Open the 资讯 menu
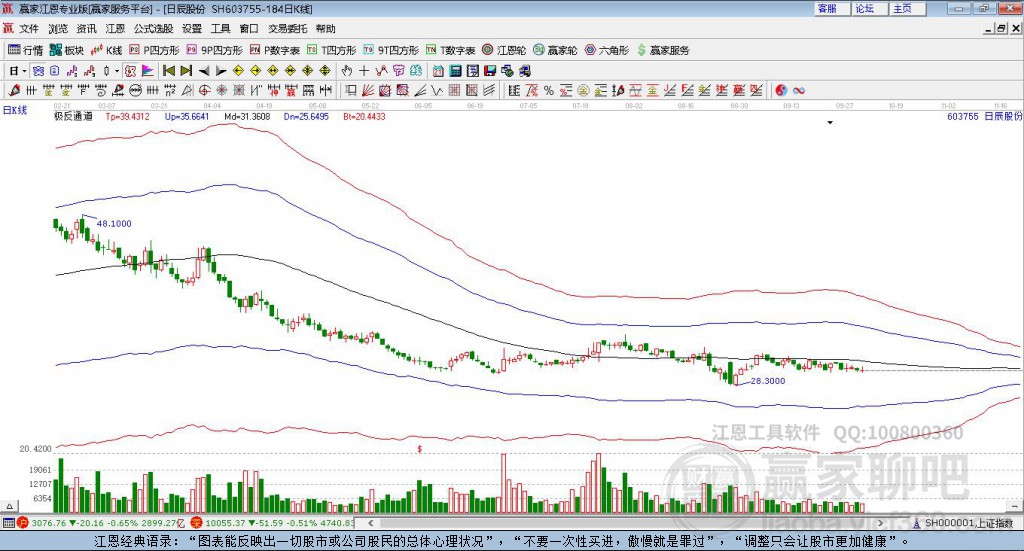This screenshot has height=551, width=1024. coord(86,29)
